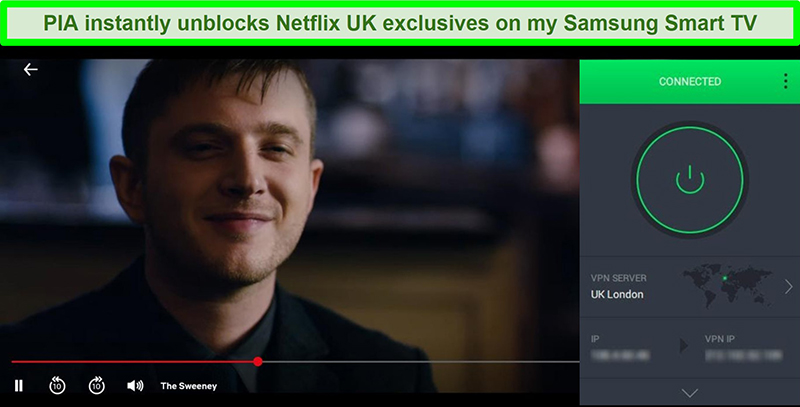The width and height of the screenshot is (800, 407).
Task: Click the blurred original IP address
Action: tap(620, 355)
